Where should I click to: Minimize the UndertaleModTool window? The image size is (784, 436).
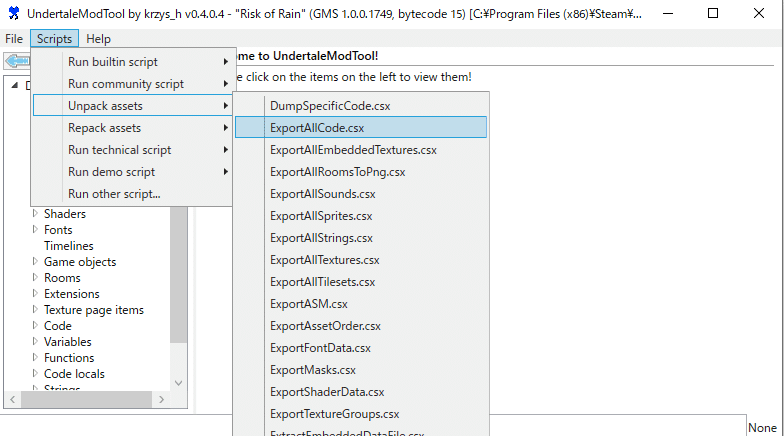pyautogui.click(x=668, y=13)
